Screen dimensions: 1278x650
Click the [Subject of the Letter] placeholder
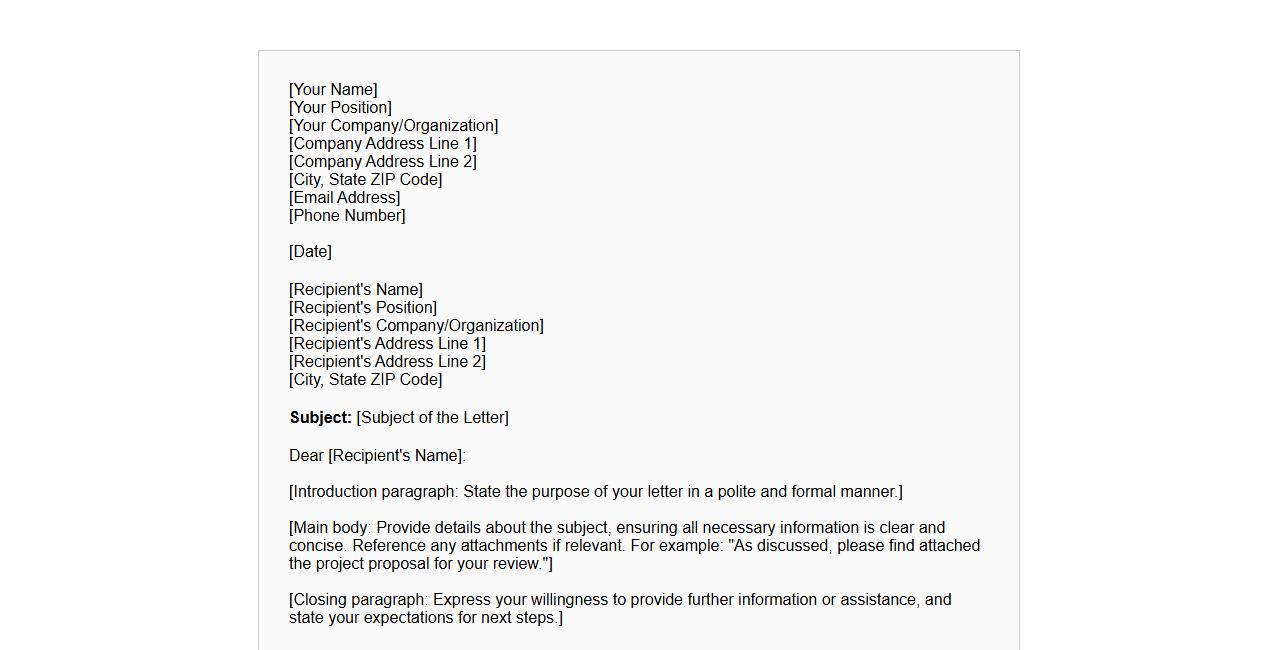(432, 418)
